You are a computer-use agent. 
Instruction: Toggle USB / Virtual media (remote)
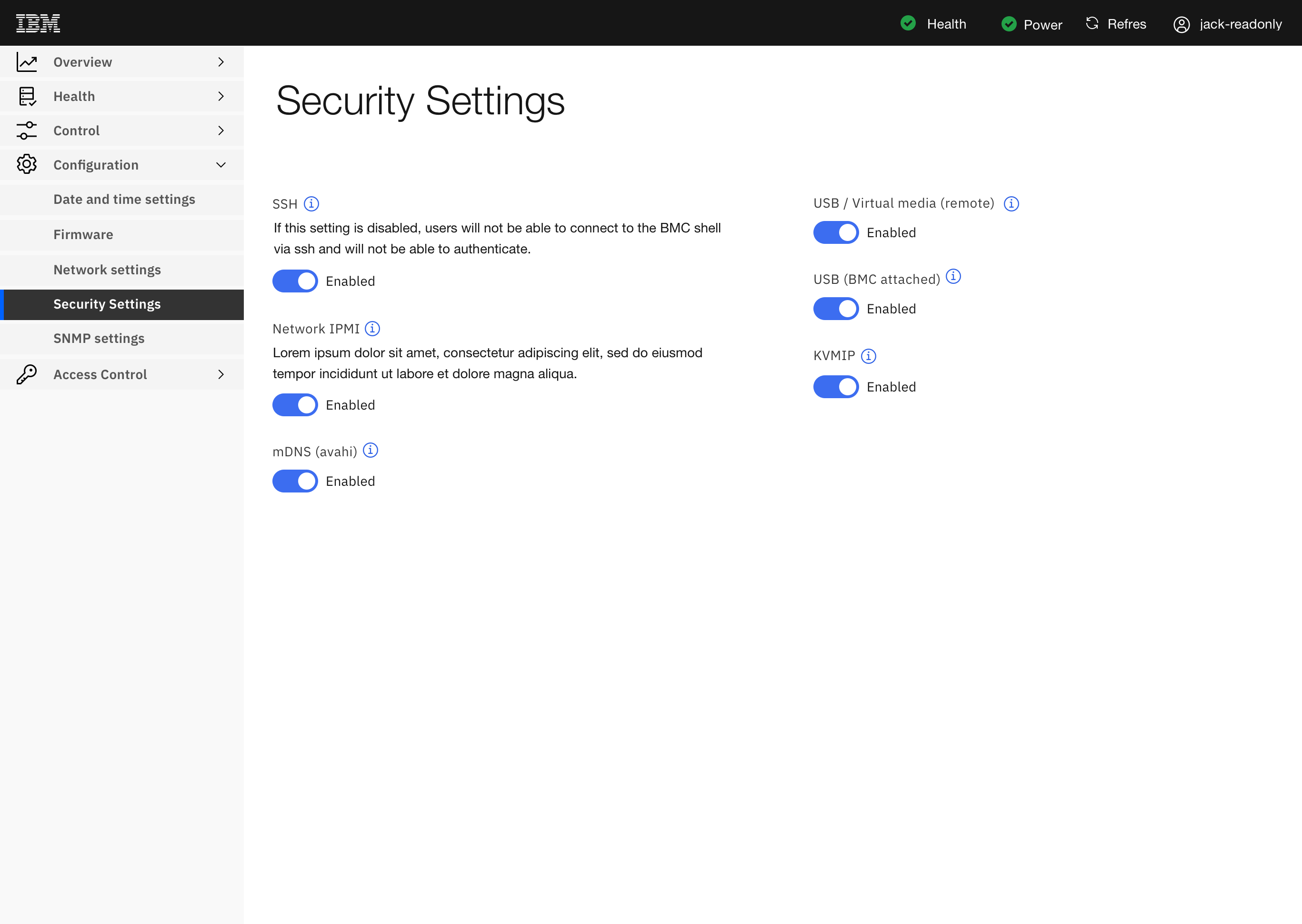point(836,232)
